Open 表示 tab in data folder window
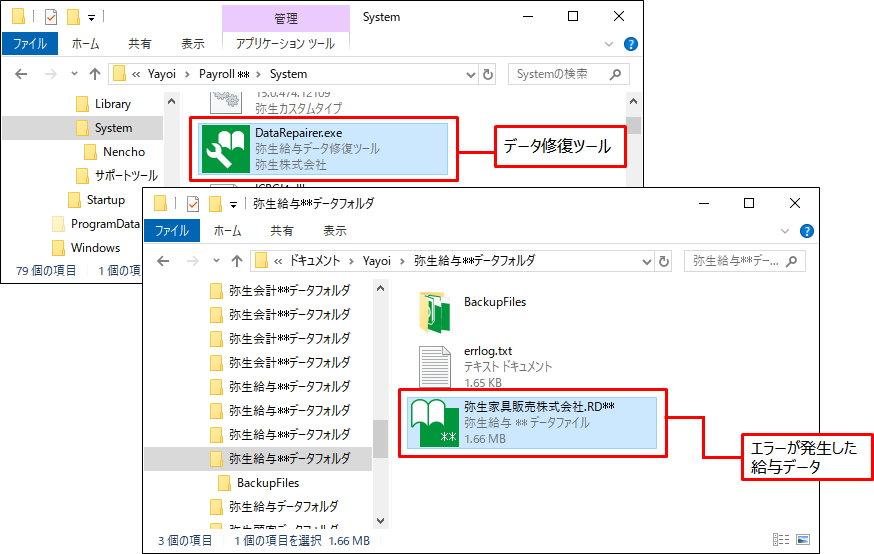This screenshot has width=874, height=554. click(335, 230)
